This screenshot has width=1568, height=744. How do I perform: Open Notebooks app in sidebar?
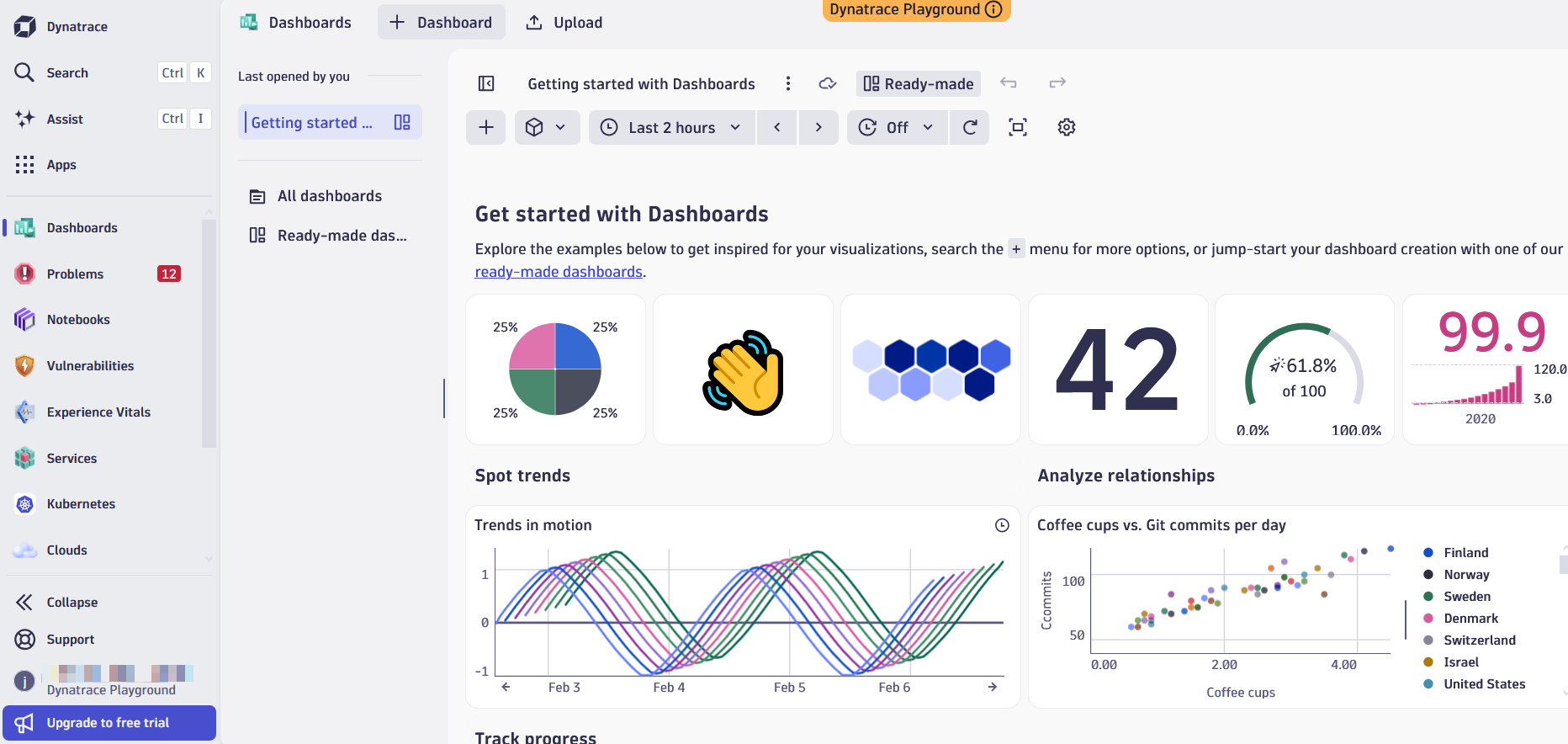coord(99,320)
